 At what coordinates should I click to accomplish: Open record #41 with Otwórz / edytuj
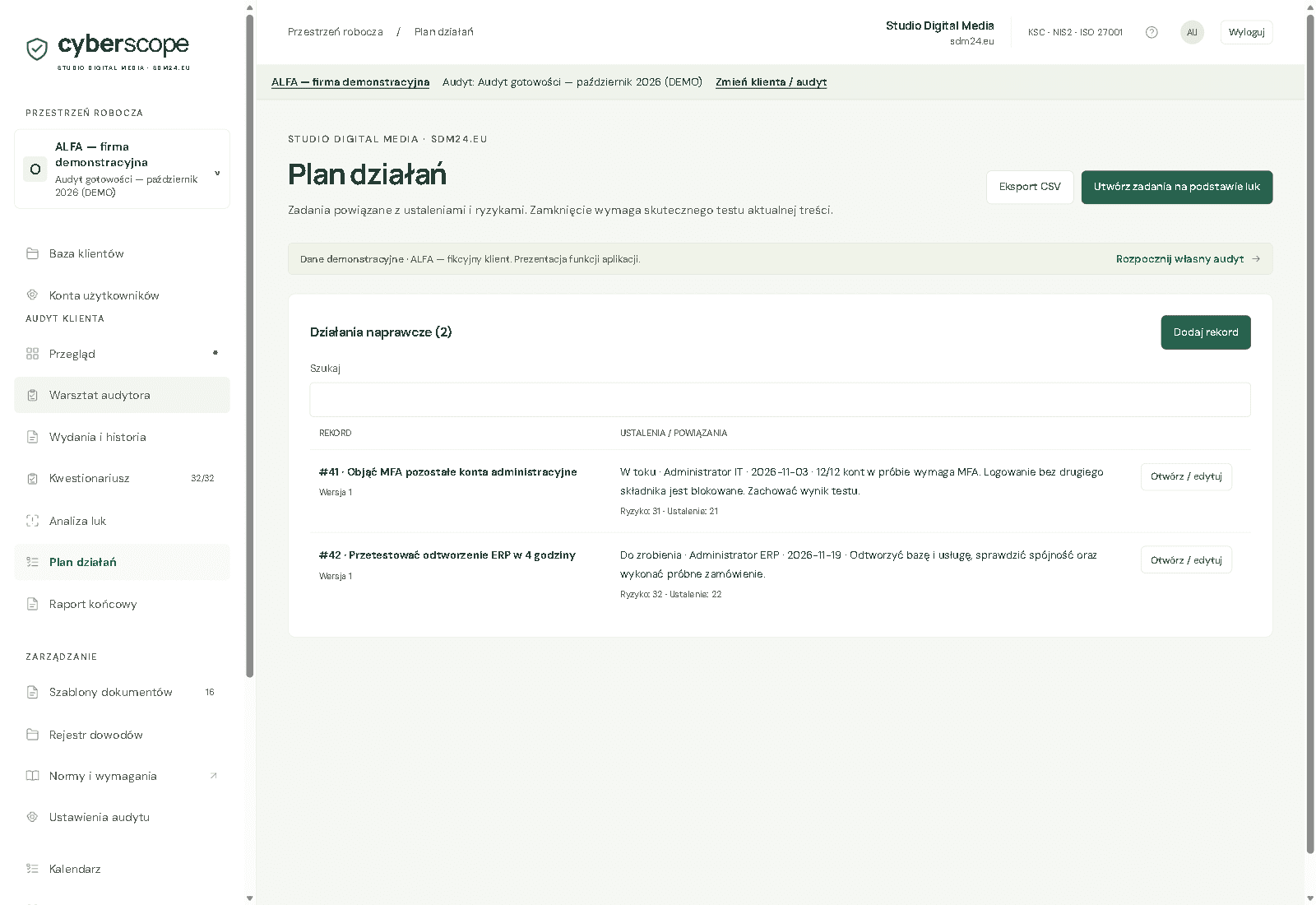click(1186, 476)
